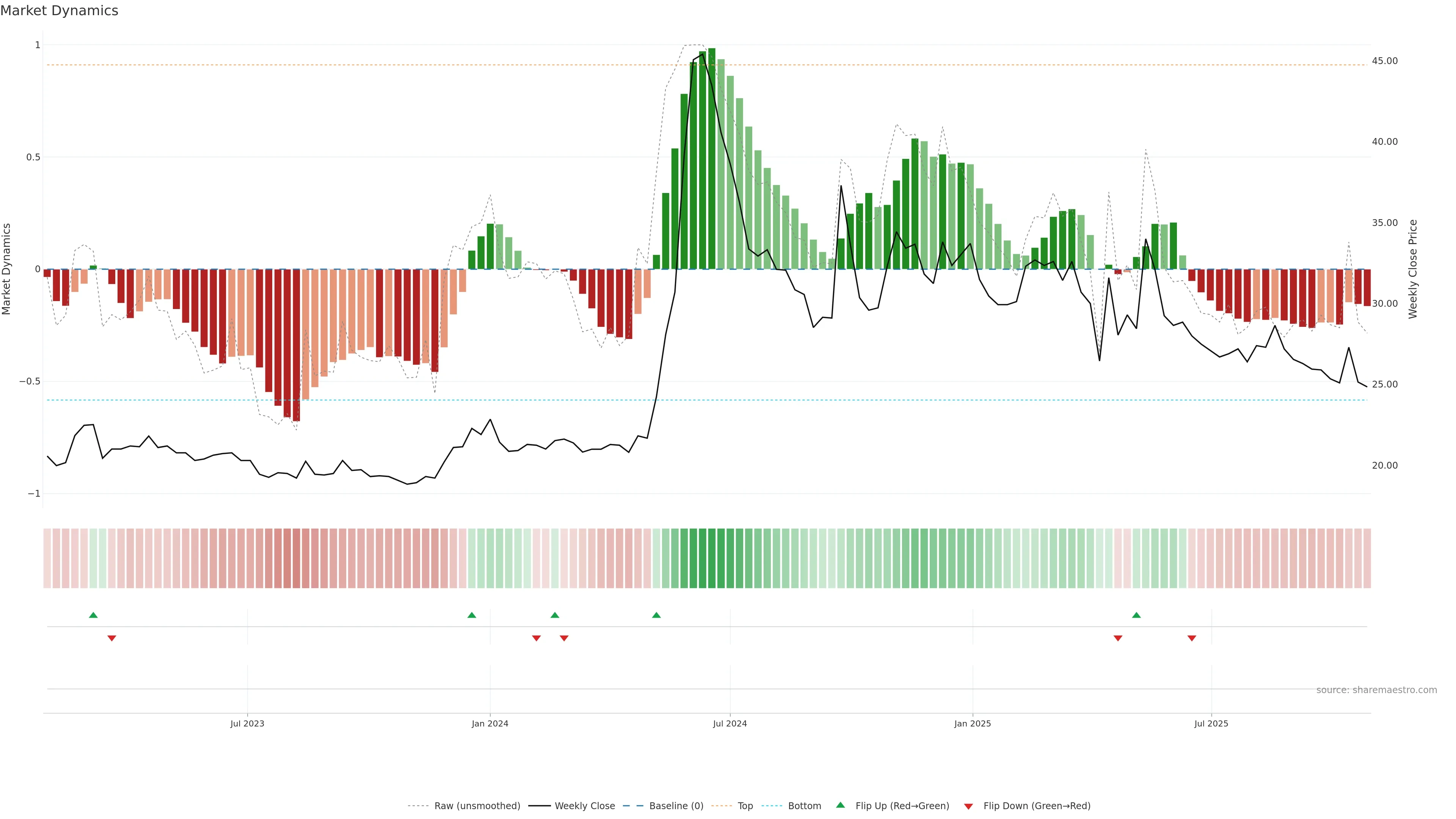This screenshot has width=1456, height=819.
Task: Click the 45.00 right-axis price label
Action: tap(1384, 61)
